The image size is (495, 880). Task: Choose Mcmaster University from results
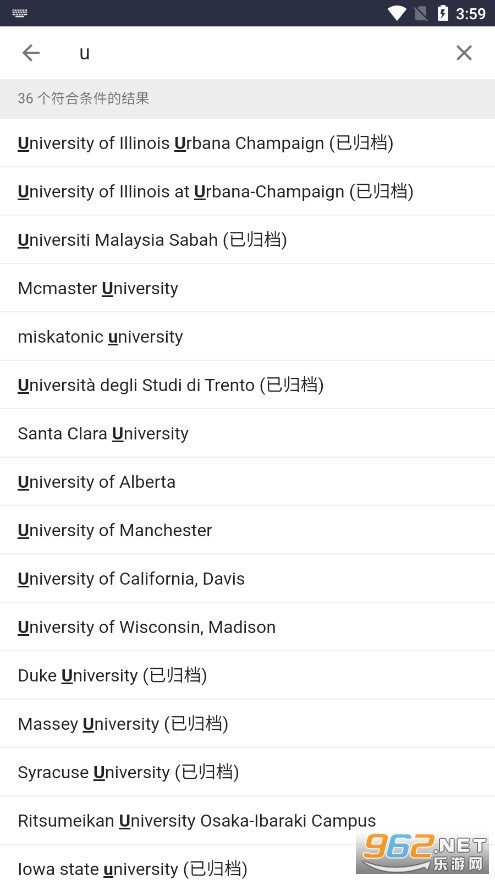coord(248,288)
